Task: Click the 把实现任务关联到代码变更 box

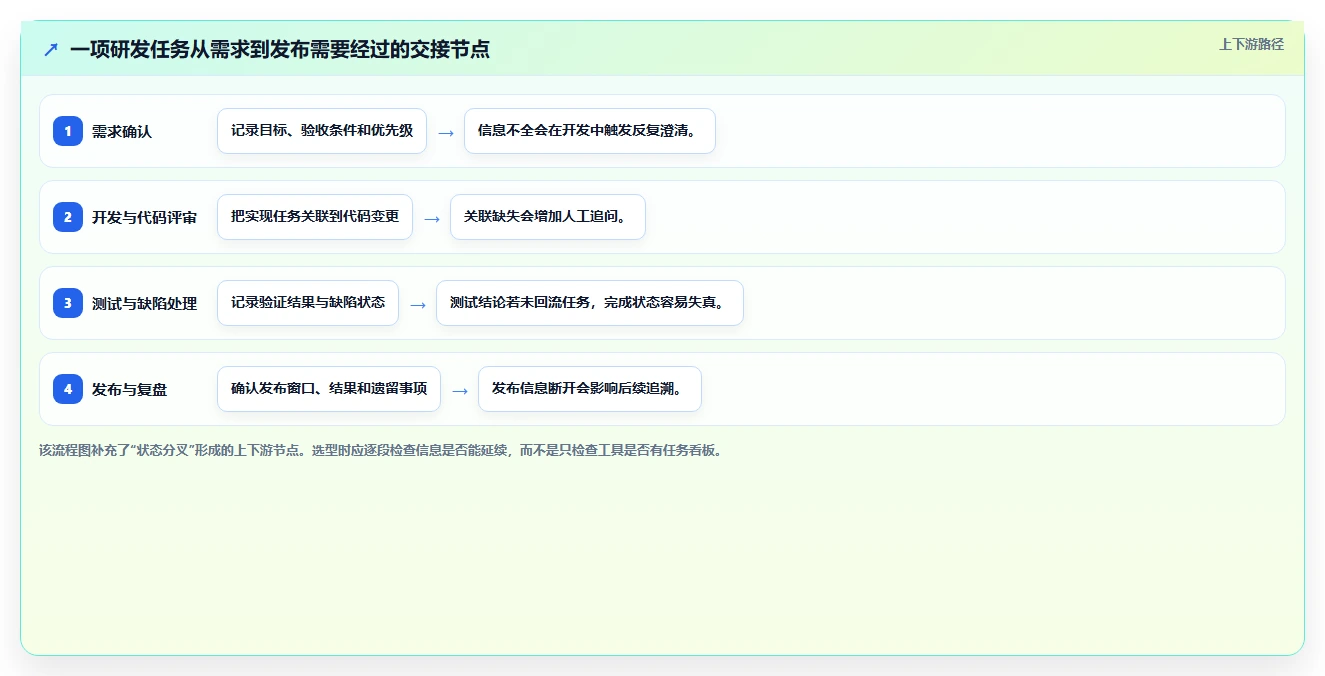Action: coord(315,217)
